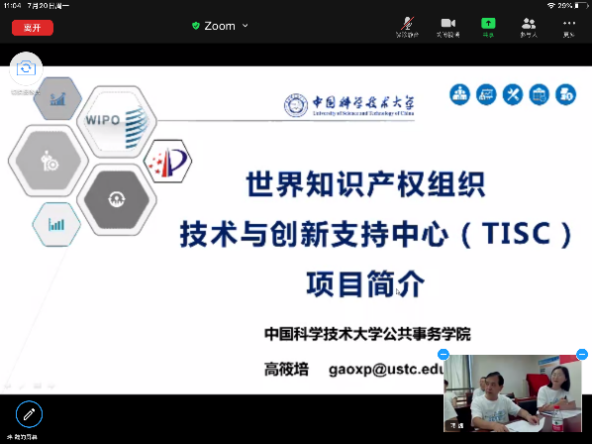The image size is (592, 444).
Task: Click the green encryption shield icon
Action: tap(196, 26)
